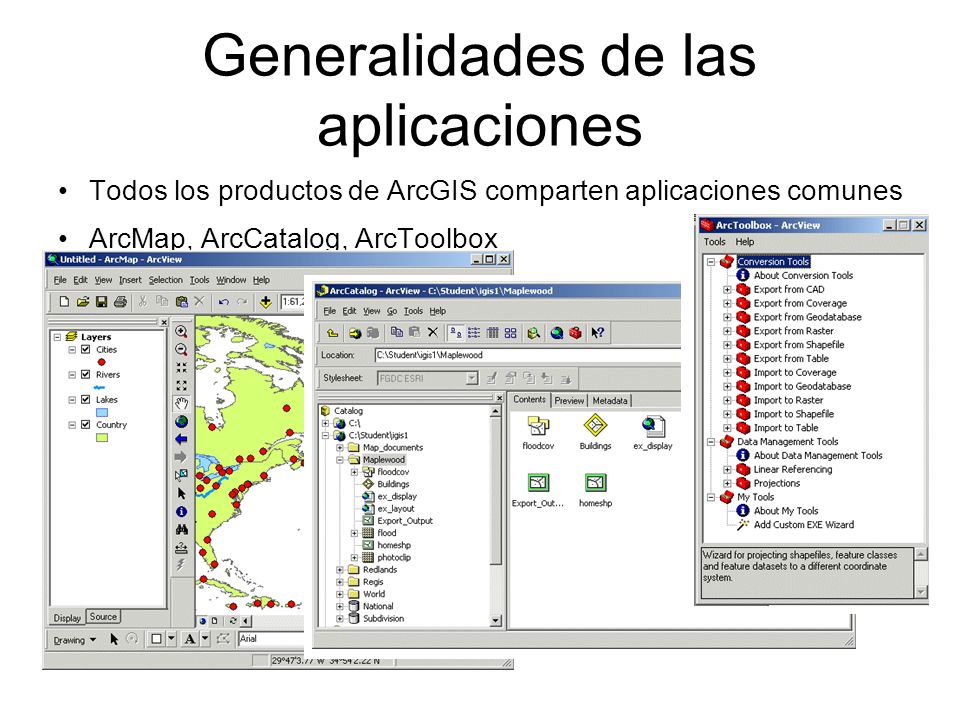This screenshot has height=720, width=960.
Task: Open the Insert menu in ArcMap
Action: [130, 280]
